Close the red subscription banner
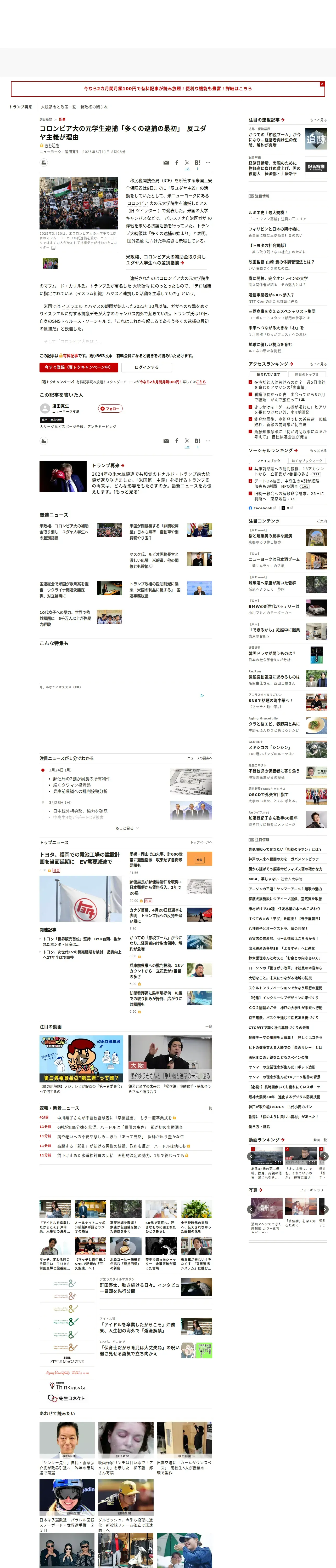This screenshot has width=336, height=1568. pyautogui.click(x=322, y=84)
